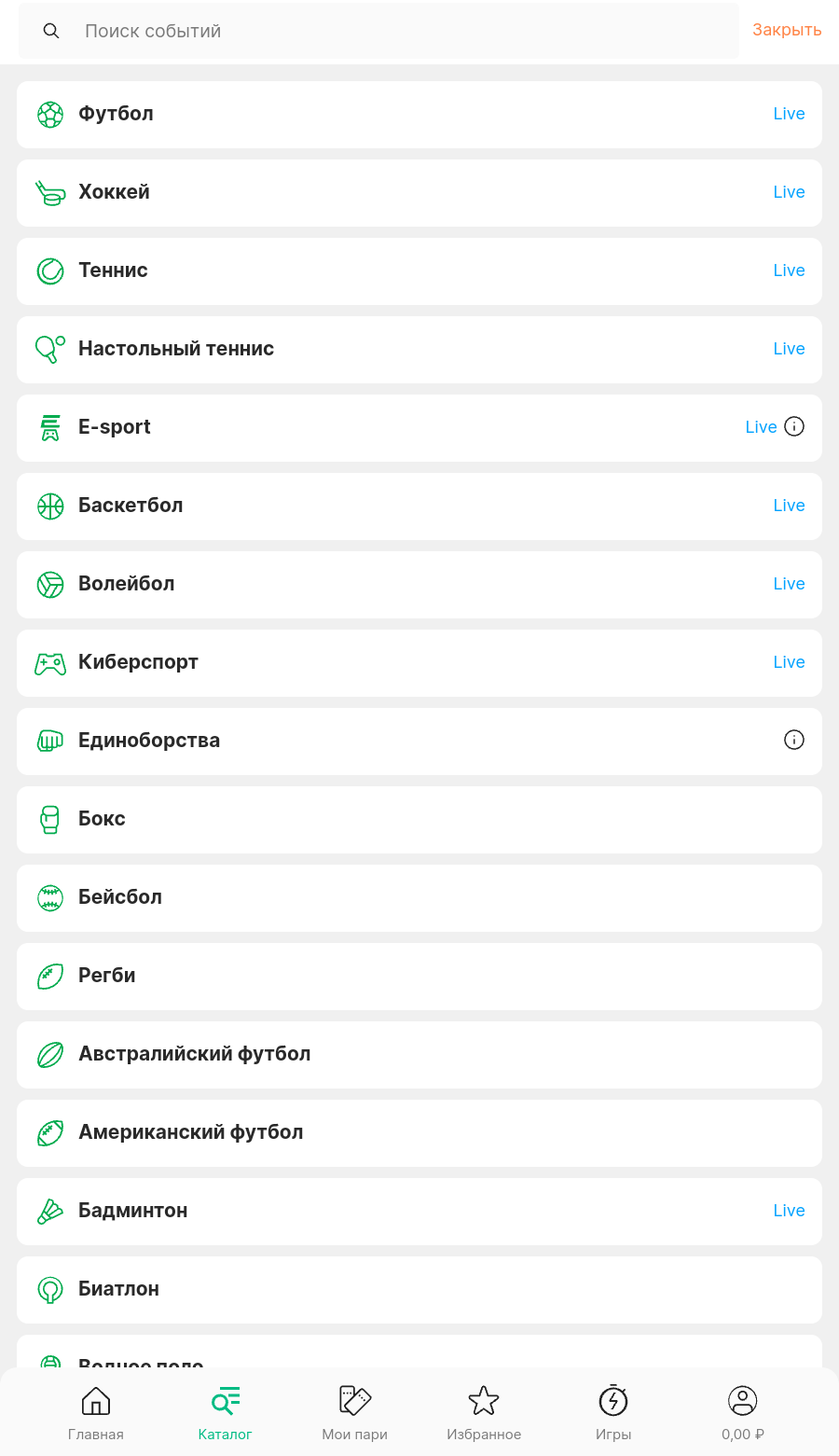Open account balance 0,00 ₽ tab
Screen dimensions: 839x1456
[743, 1412]
